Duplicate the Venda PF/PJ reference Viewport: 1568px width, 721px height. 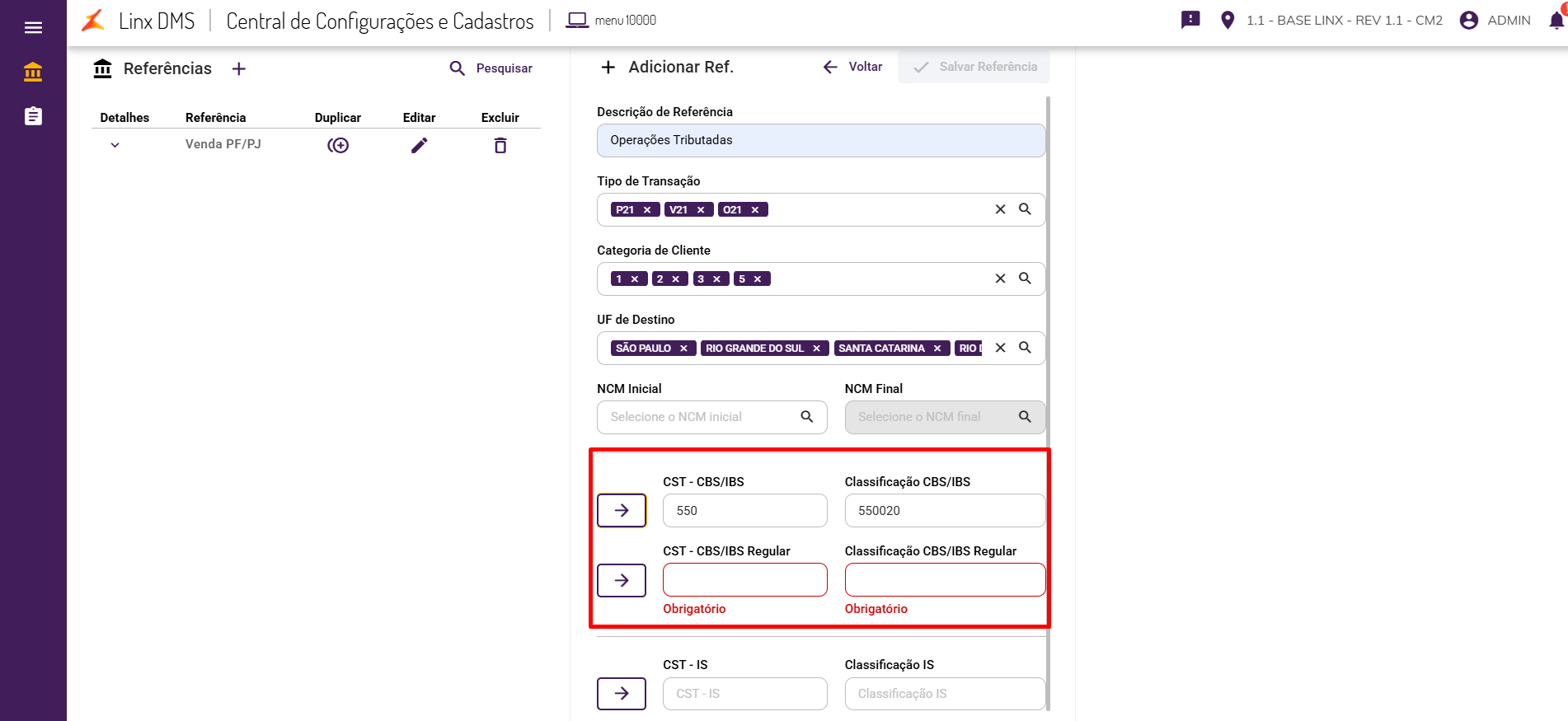(338, 146)
